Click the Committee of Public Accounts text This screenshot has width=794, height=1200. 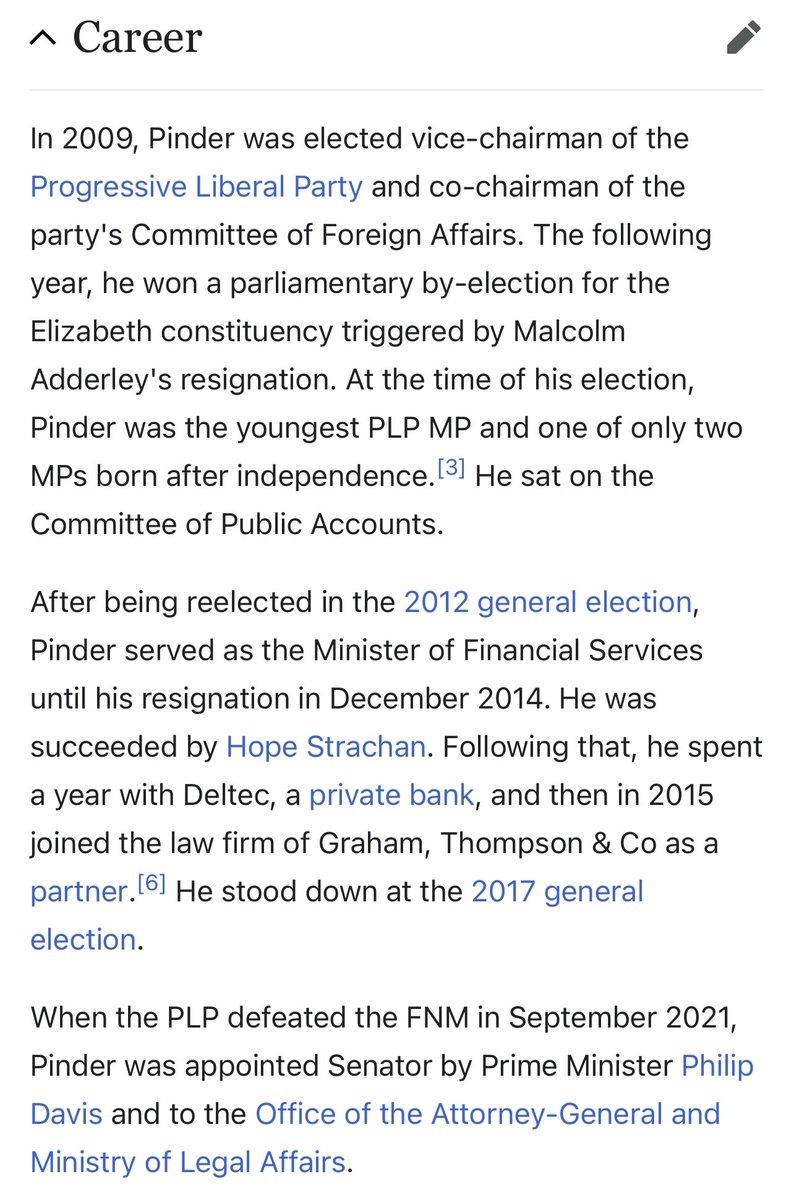click(236, 523)
